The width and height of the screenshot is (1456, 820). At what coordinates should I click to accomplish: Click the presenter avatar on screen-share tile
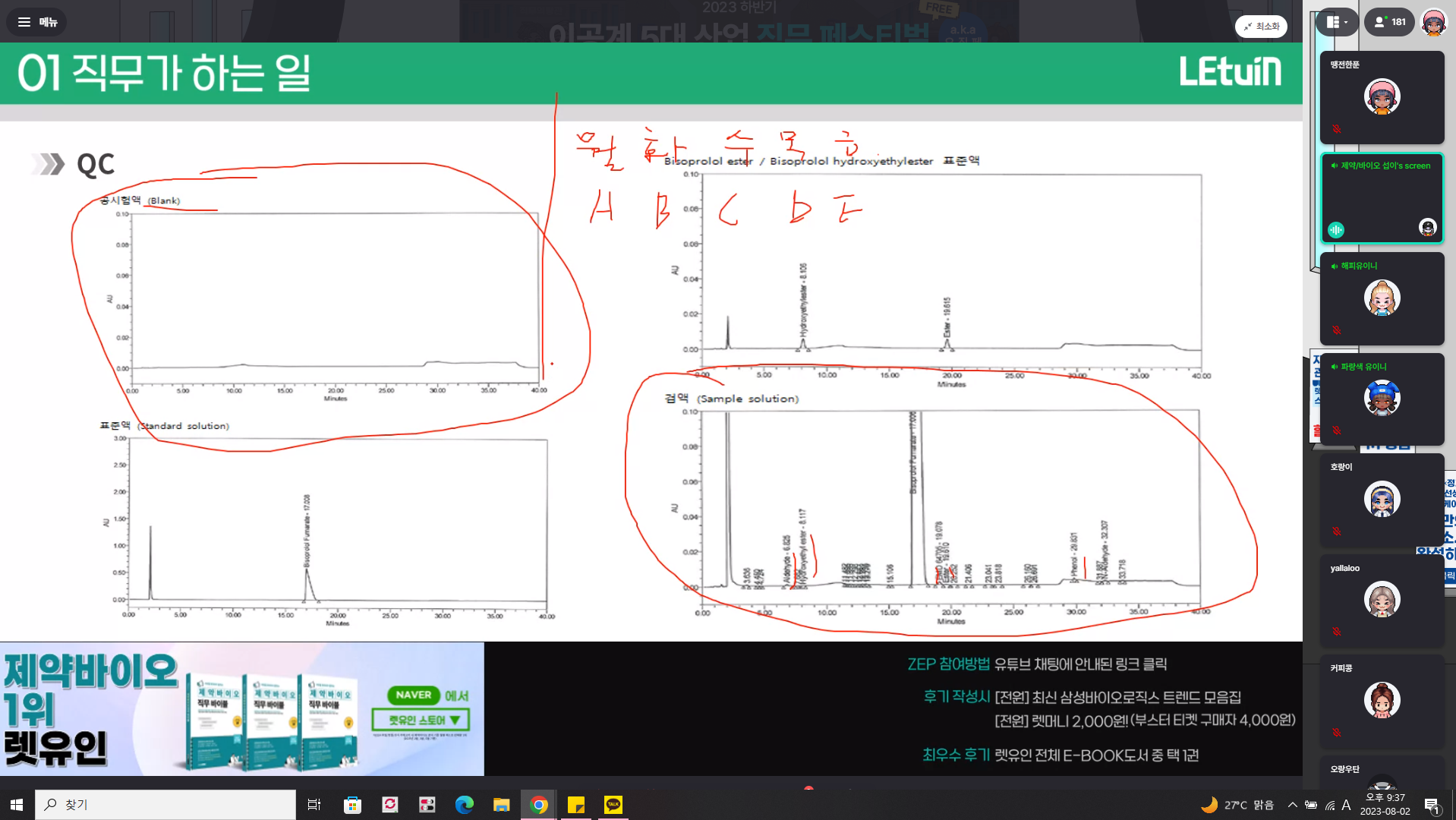pos(1427,227)
